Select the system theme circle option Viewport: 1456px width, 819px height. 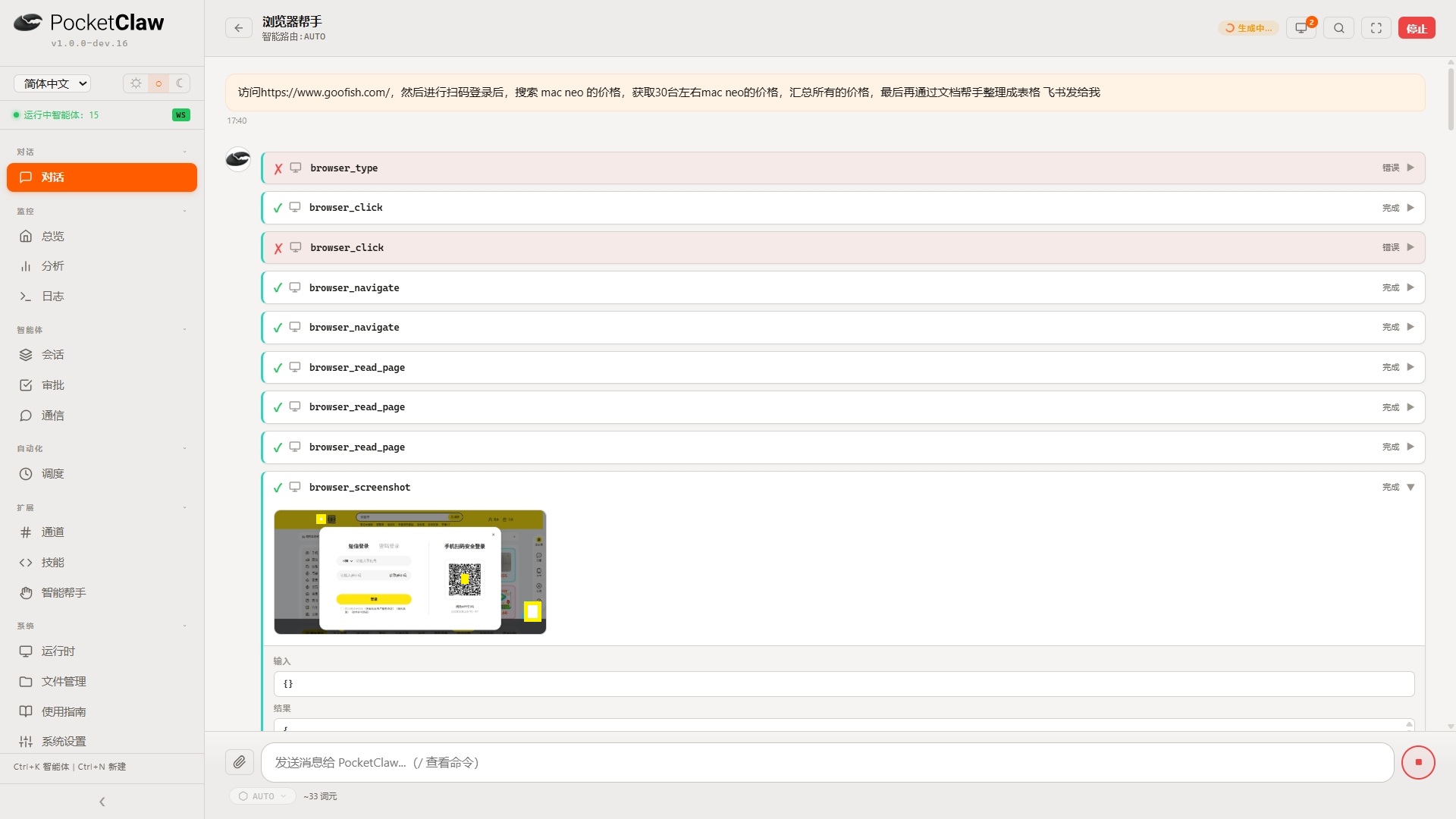tap(158, 83)
